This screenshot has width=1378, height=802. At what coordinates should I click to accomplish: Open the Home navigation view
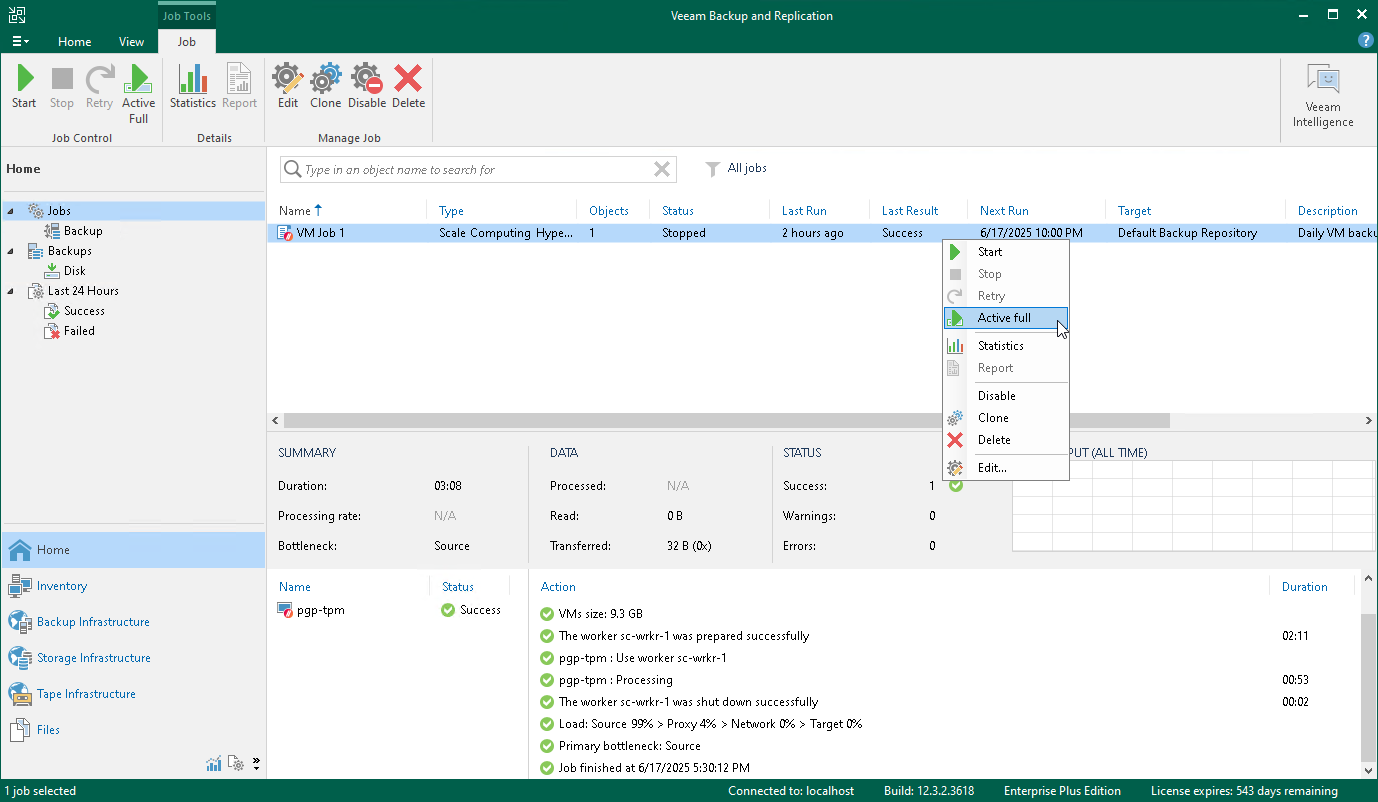point(133,550)
